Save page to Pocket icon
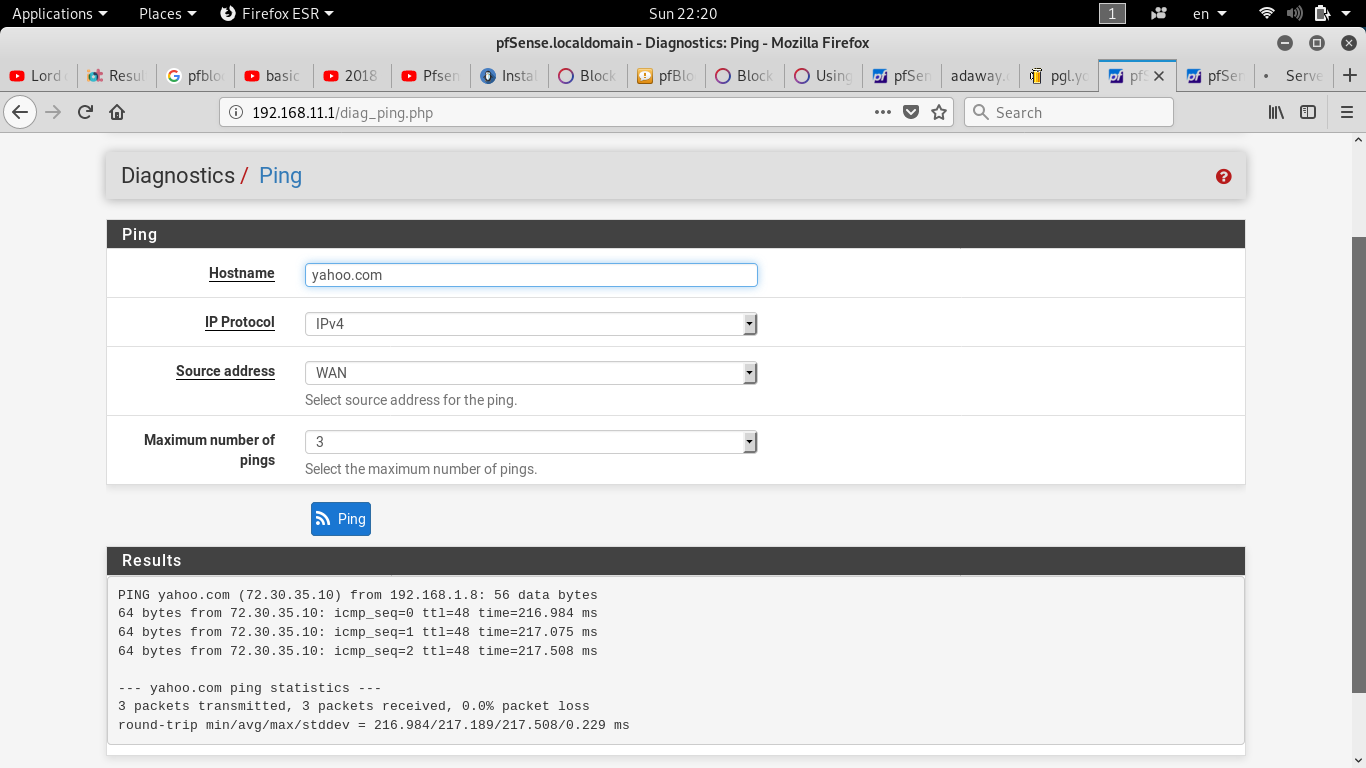 (911, 112)
